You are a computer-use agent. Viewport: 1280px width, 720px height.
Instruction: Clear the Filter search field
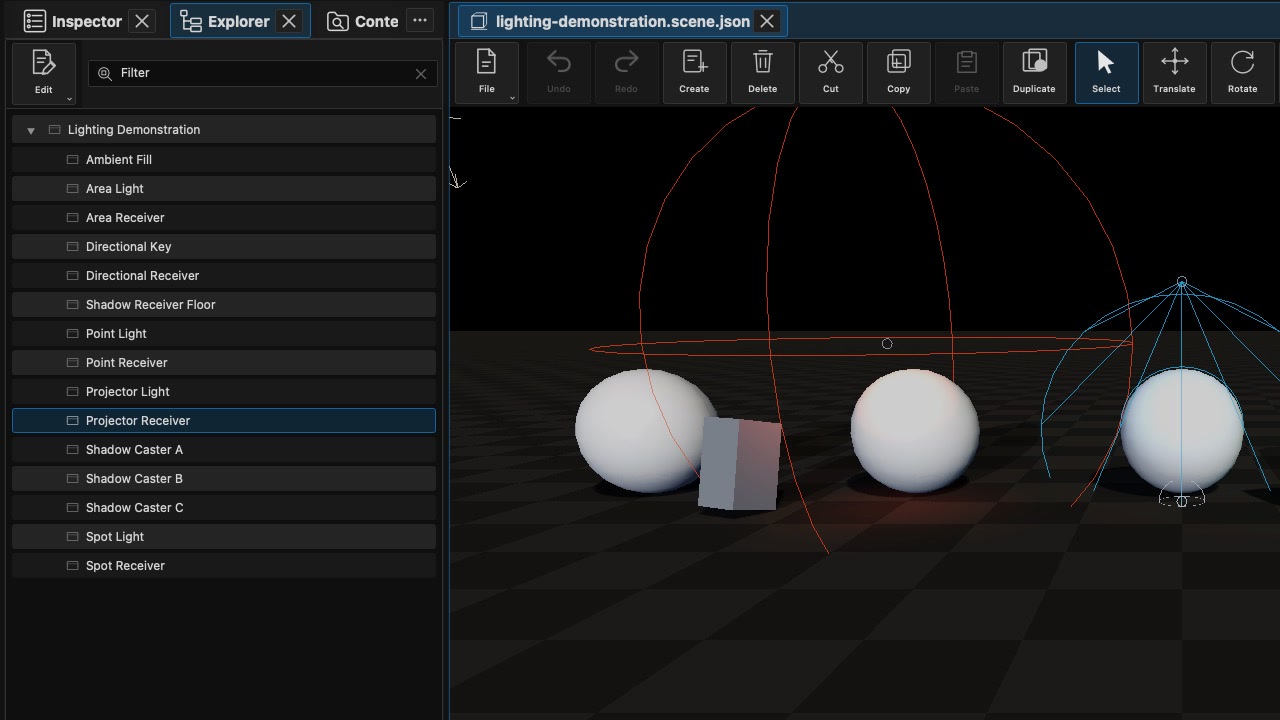(421, 73)
